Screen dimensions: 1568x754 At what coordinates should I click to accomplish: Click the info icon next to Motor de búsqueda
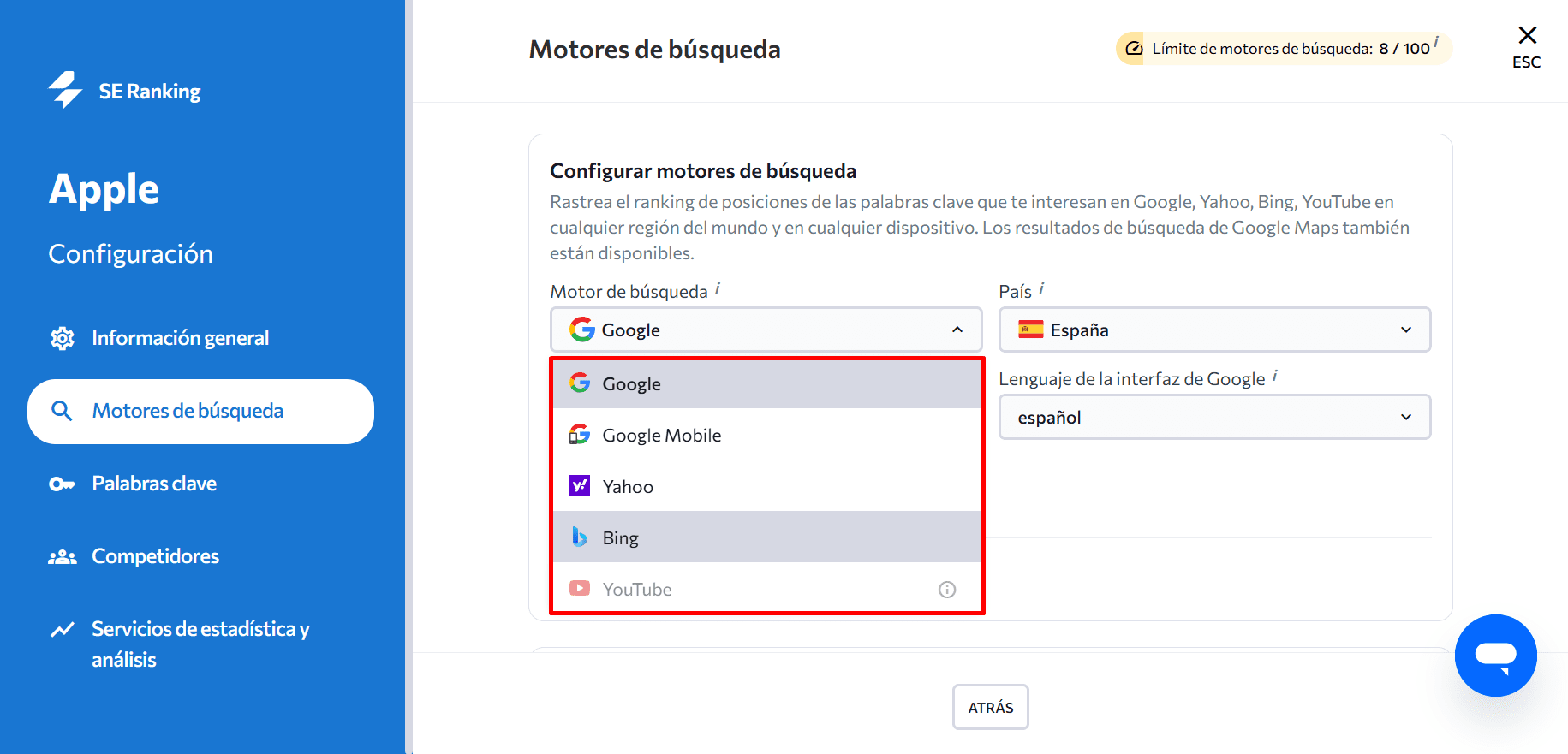click(x=718, y=289)
